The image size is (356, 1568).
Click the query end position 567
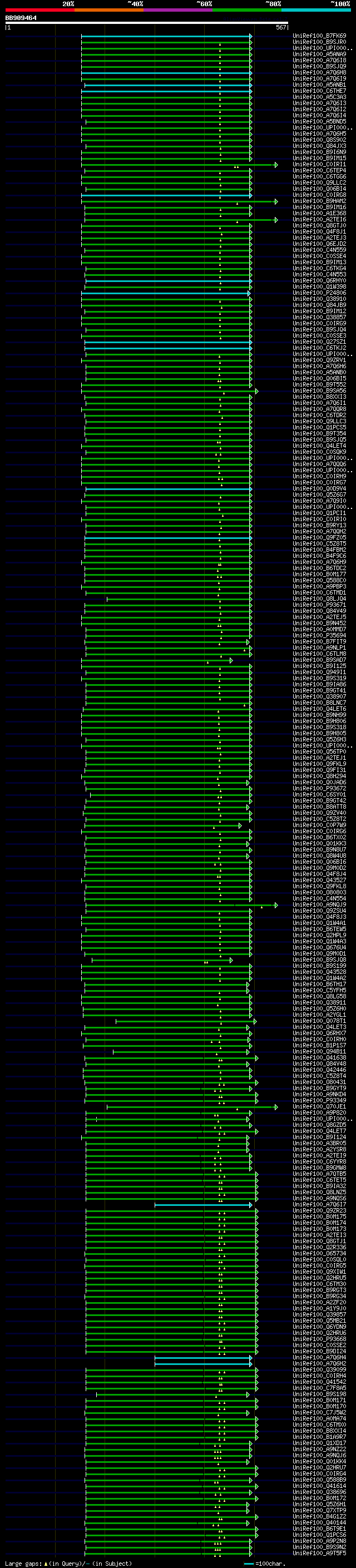280,27
